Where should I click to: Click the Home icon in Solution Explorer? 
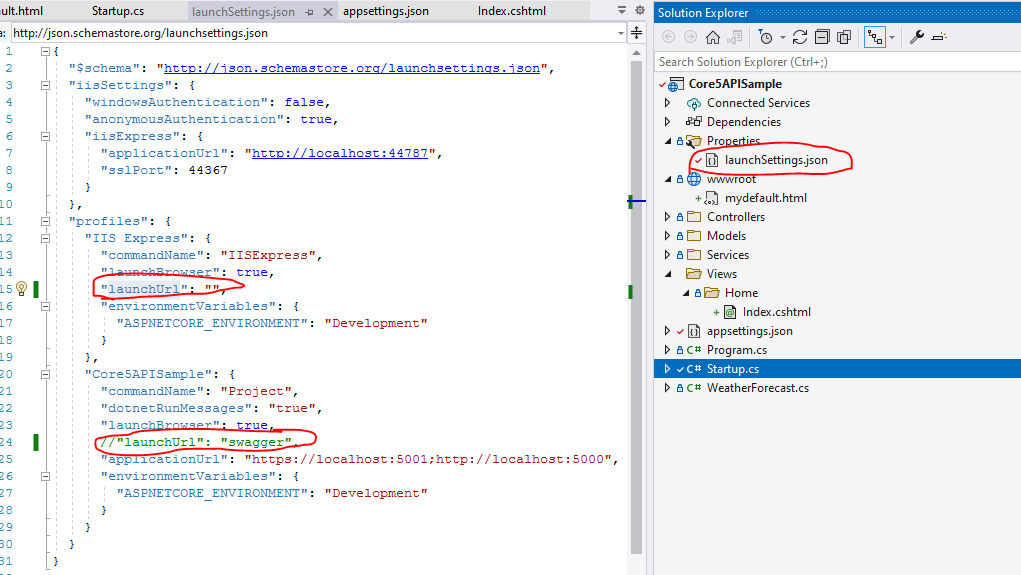713,37
